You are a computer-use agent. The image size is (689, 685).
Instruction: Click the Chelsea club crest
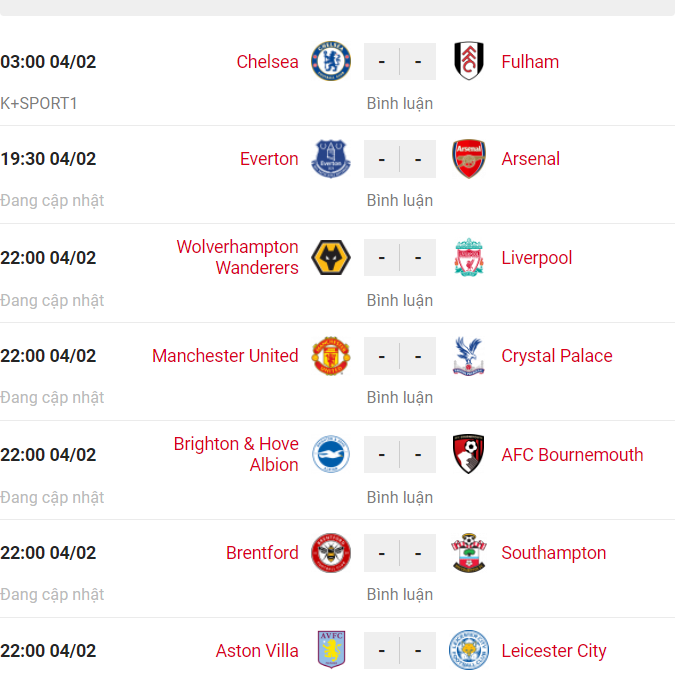[331, 61]
